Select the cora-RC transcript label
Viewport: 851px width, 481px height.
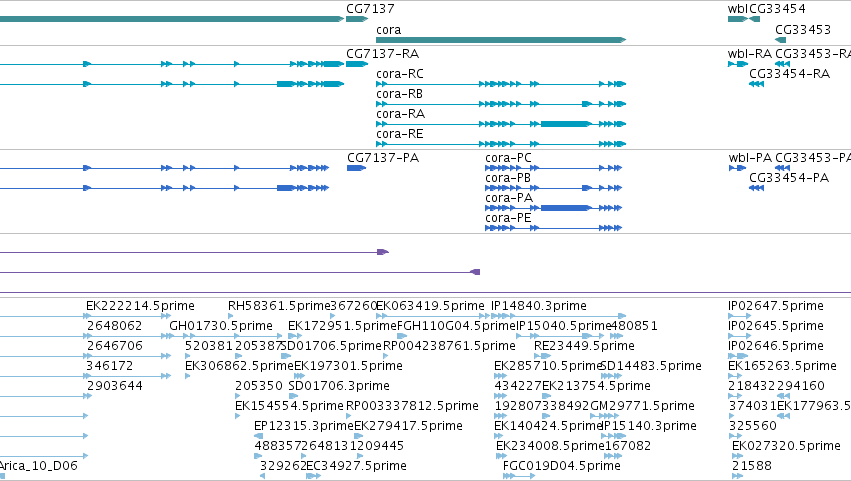point(400,74)
